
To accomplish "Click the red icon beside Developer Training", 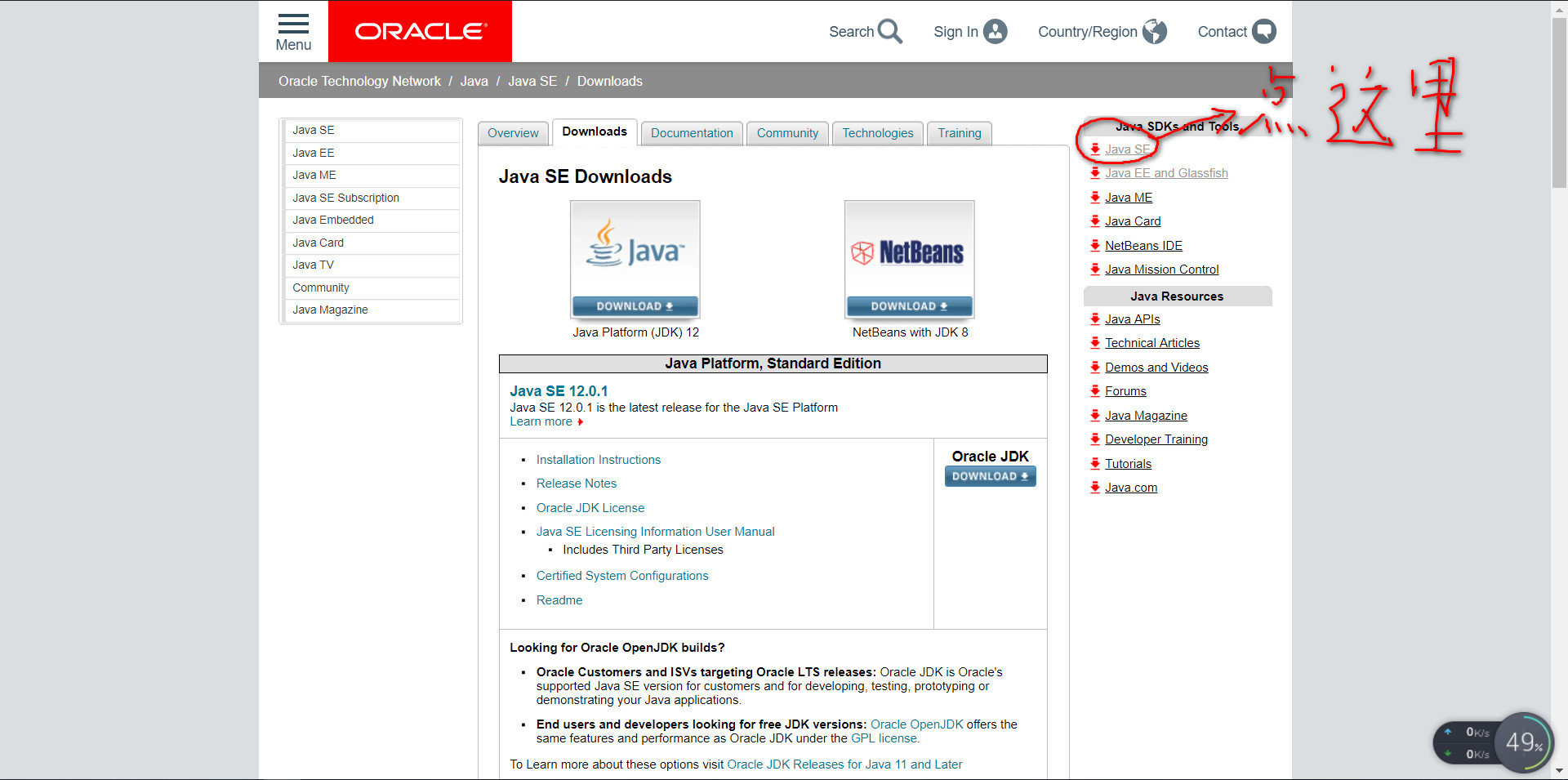I will pyautogui.click(x=1095, y=439).
